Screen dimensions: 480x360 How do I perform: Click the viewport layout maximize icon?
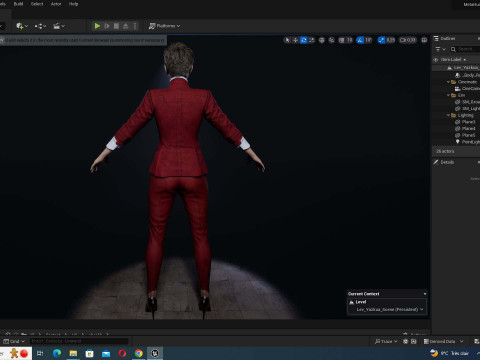point(424,40)
